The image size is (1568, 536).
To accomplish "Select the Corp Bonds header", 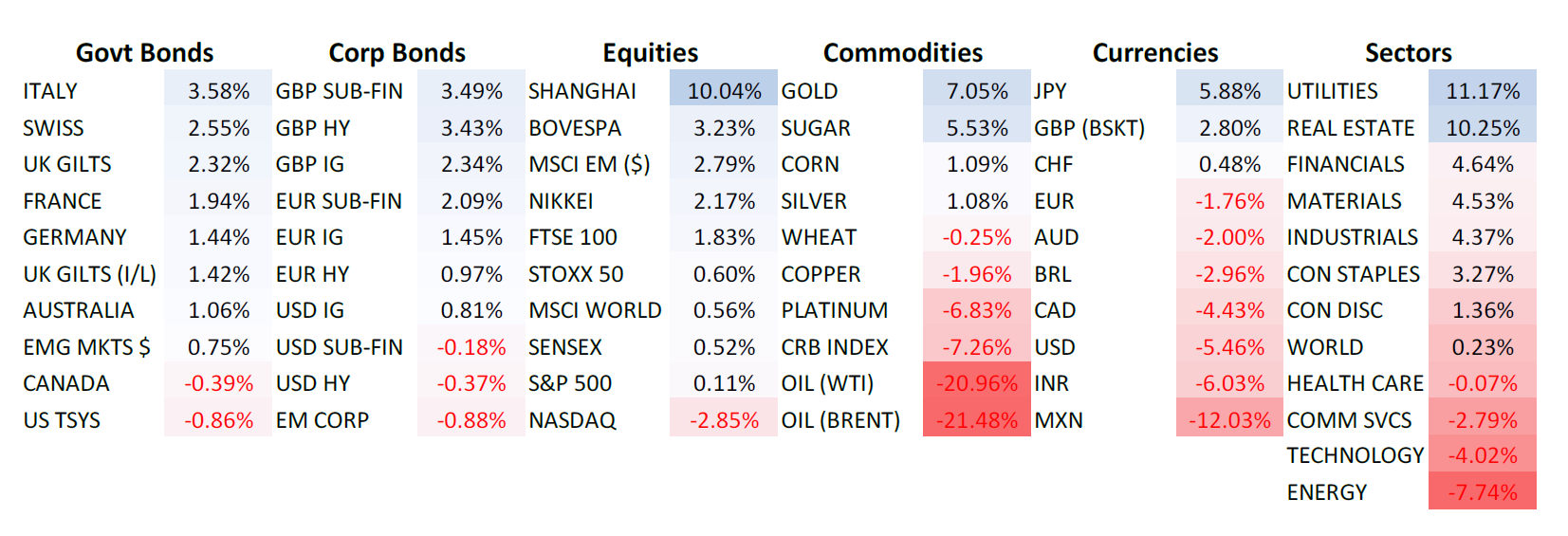I will click(397, 53).
